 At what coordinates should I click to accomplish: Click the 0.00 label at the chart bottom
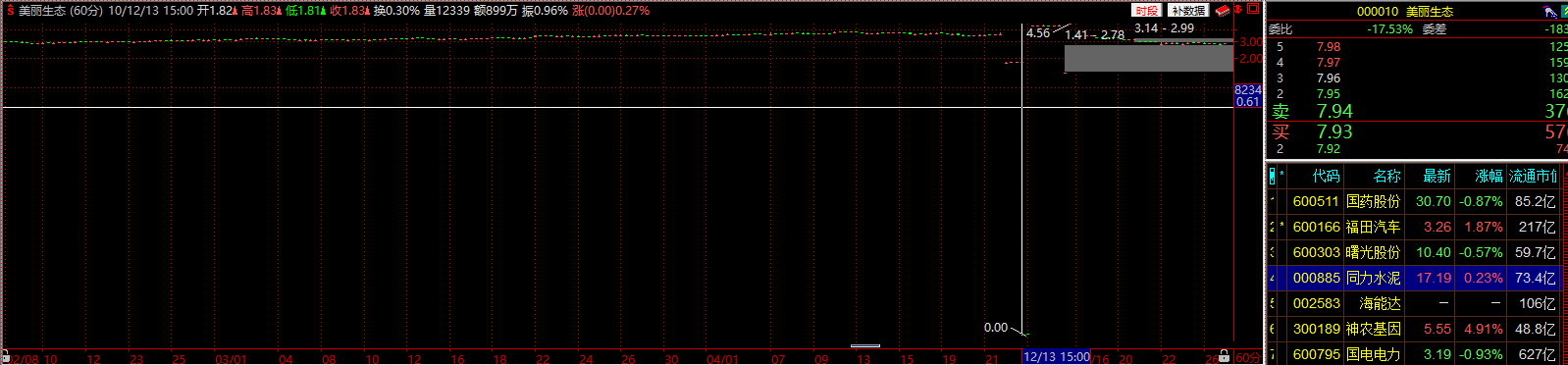click(x=995, y=328)
